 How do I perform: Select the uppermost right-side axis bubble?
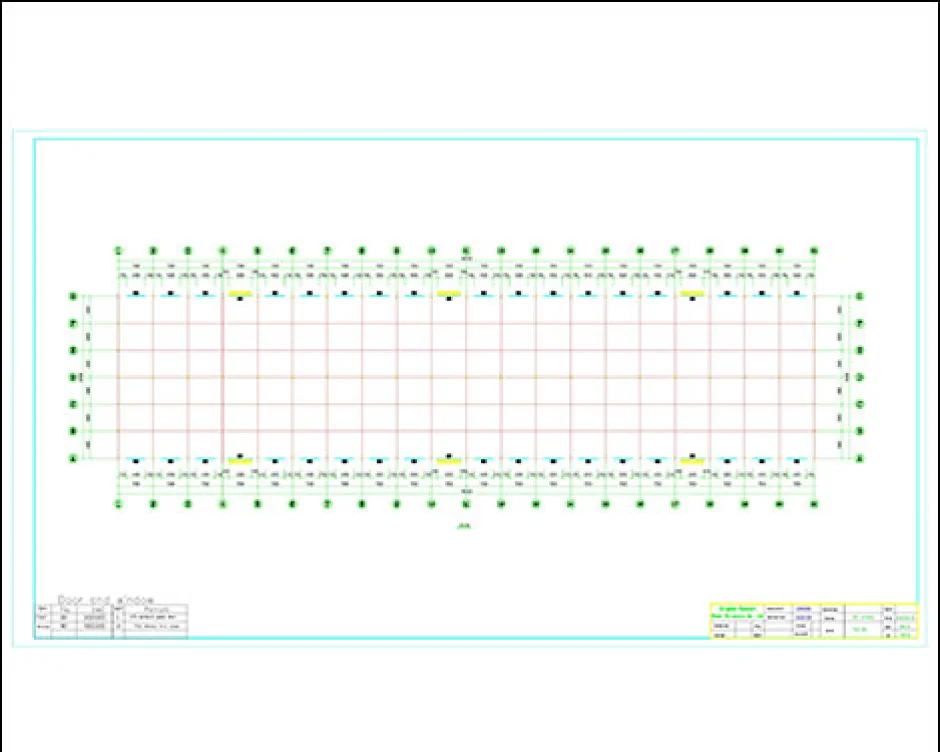[860, 296]
